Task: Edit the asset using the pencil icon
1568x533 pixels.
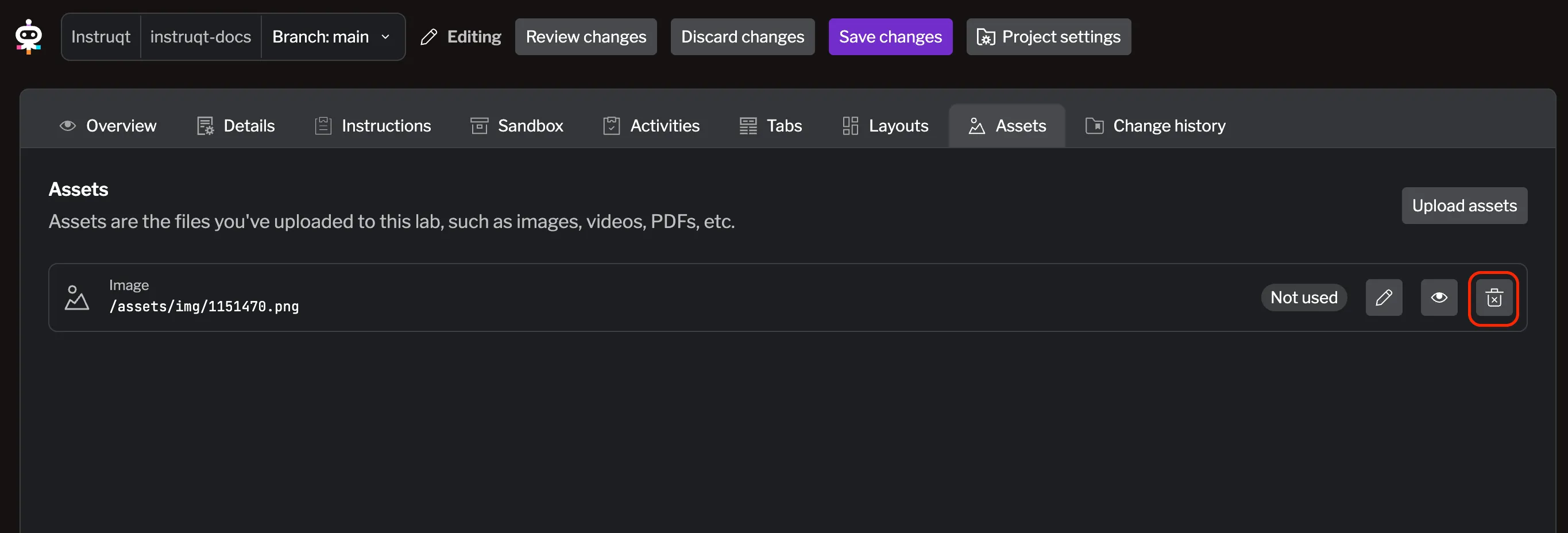Action: pos(1384,298)
